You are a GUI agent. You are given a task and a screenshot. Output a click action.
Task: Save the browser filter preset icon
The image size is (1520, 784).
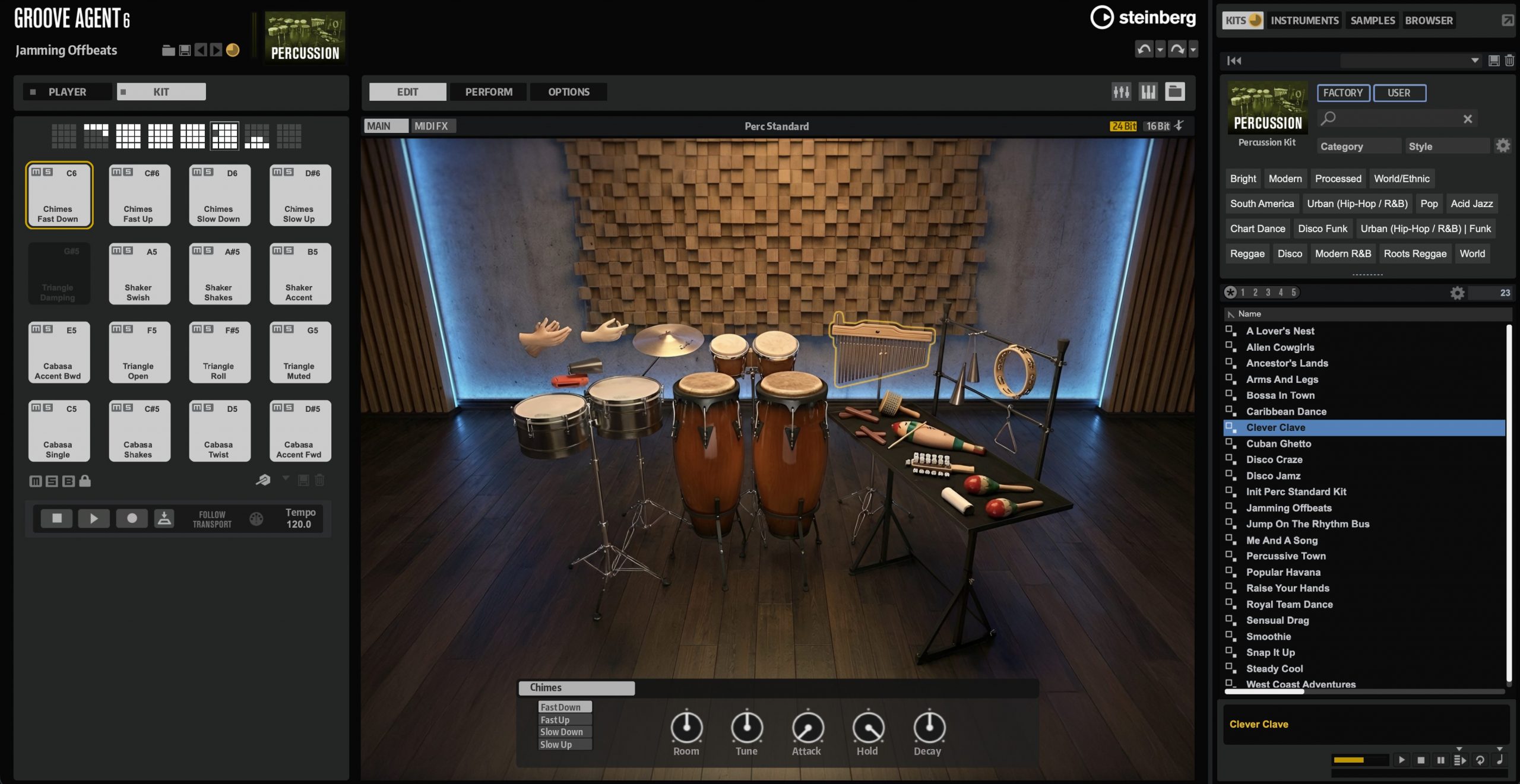pos(1494,61)
